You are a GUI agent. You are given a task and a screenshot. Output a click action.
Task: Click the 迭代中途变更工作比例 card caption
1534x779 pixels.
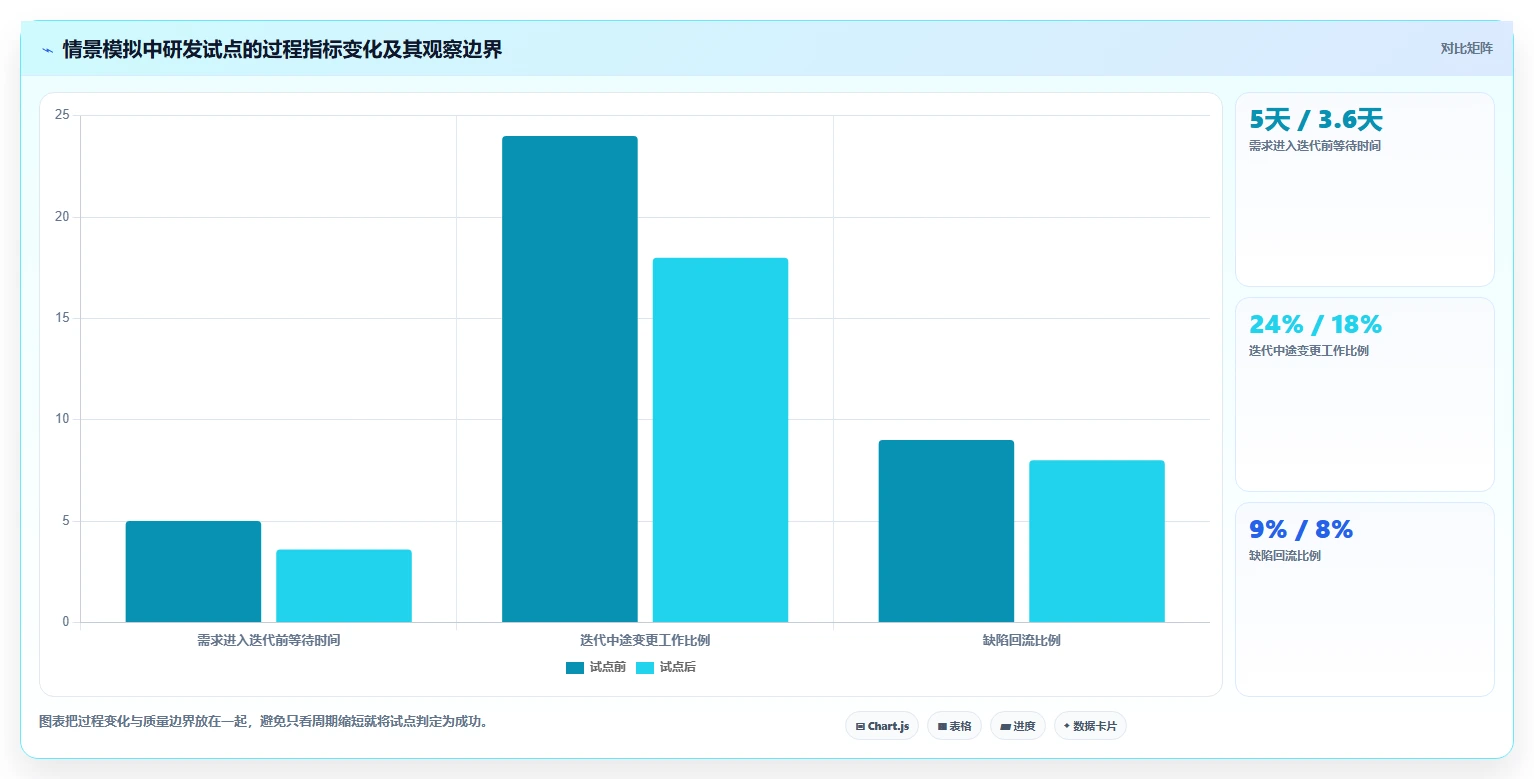[1309, 351]
